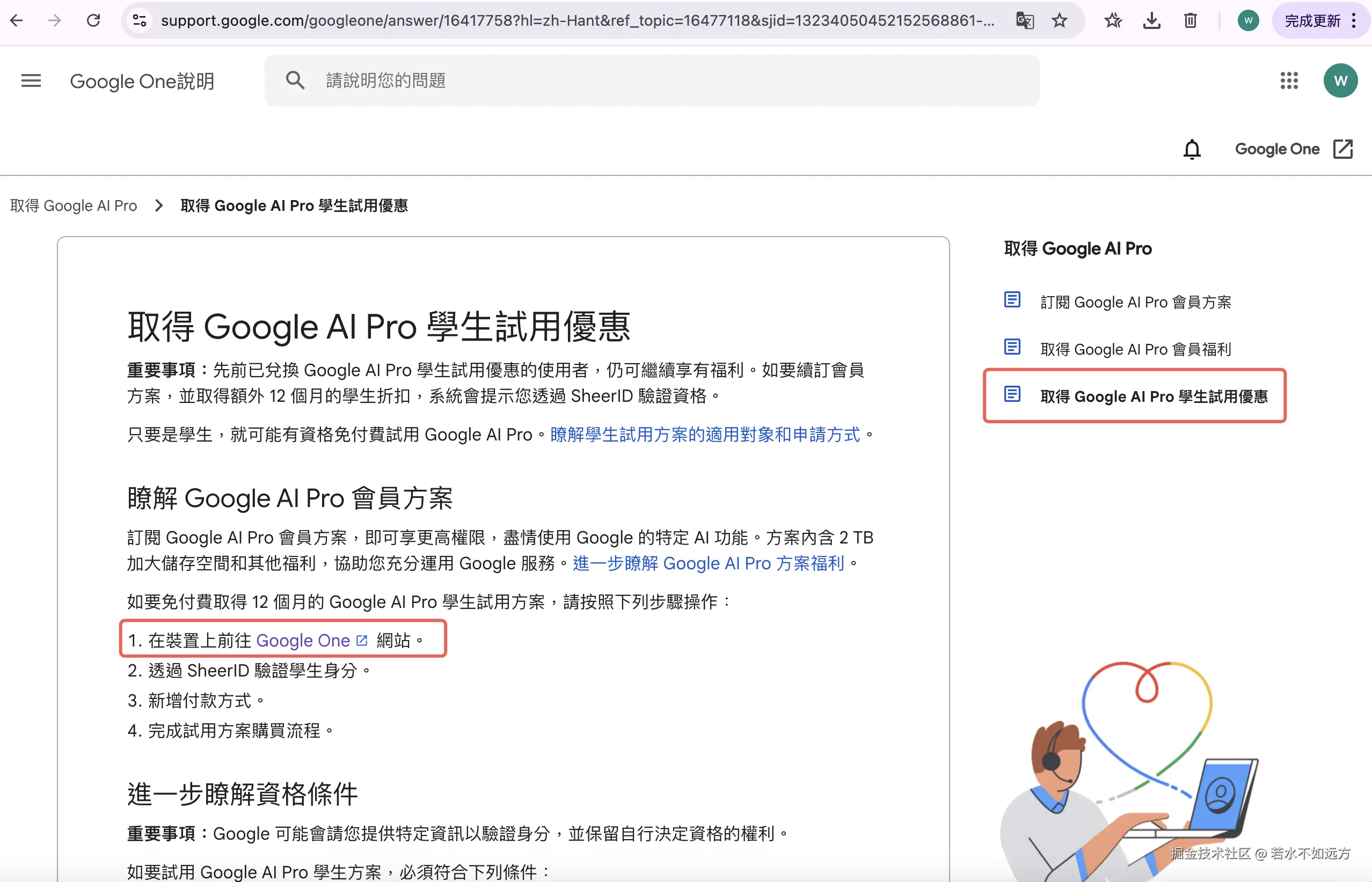Open the Chrome three-dot menu
The image size is (1372, 882).
[x=1354, y=21]
